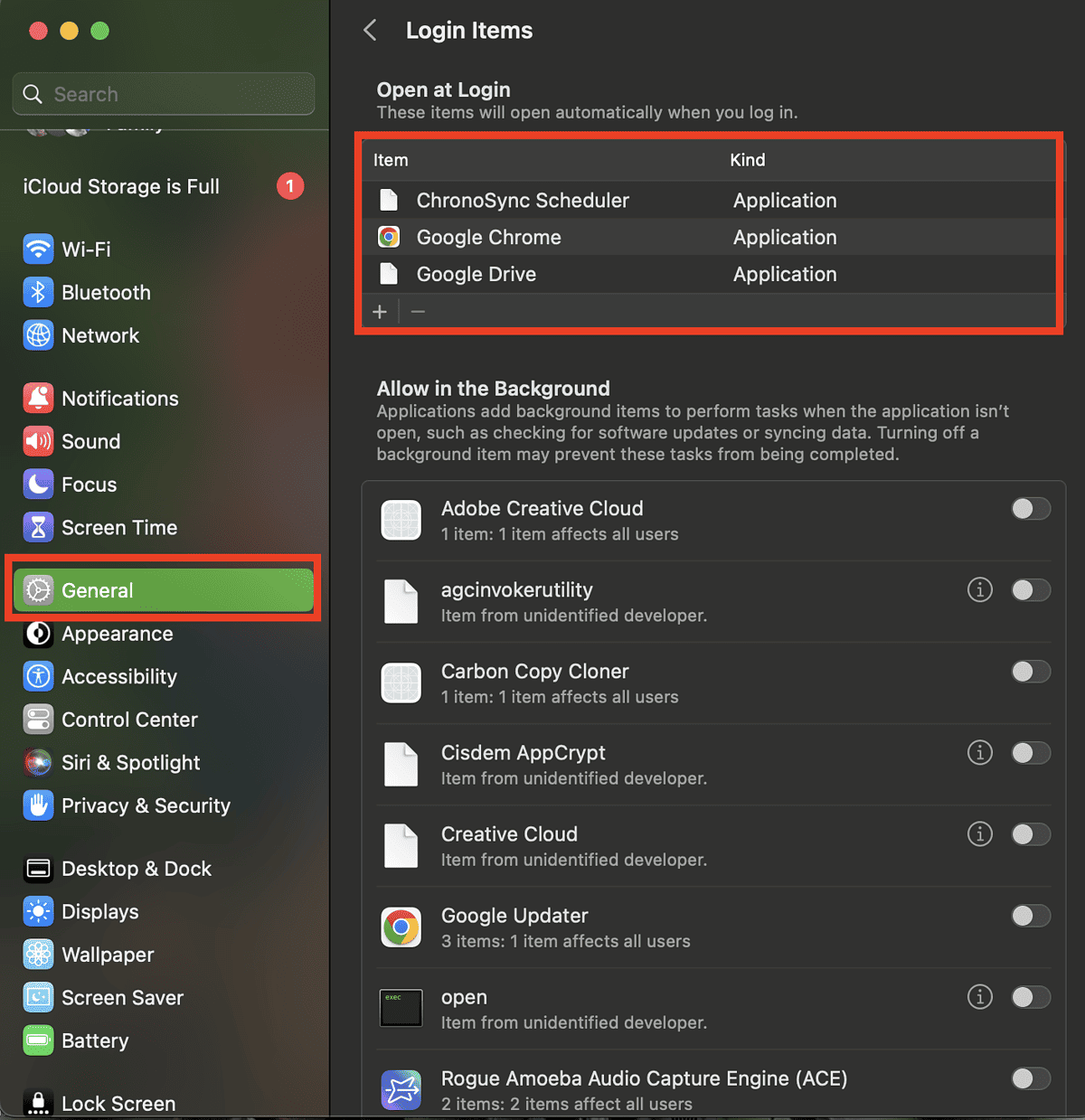1085x1120 pixels.
Task: Enable Google Updater in the background
Action: [x=1030, y=916]
